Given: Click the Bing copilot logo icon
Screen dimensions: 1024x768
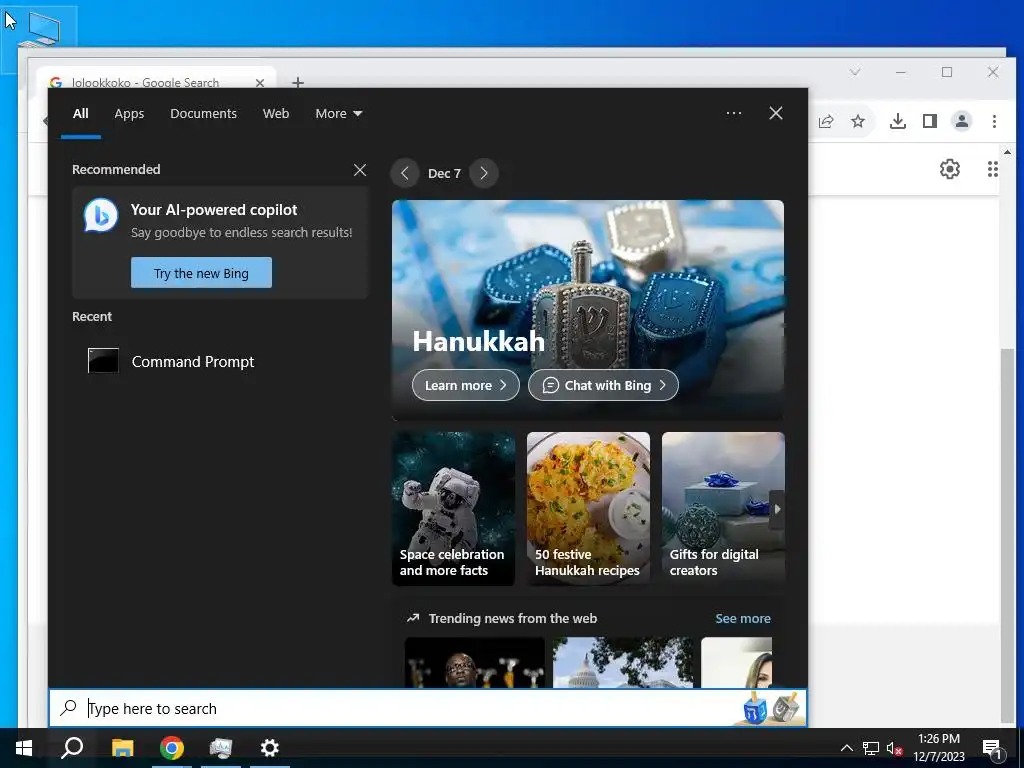Looking at the screenshot, I should click(101, 216).
